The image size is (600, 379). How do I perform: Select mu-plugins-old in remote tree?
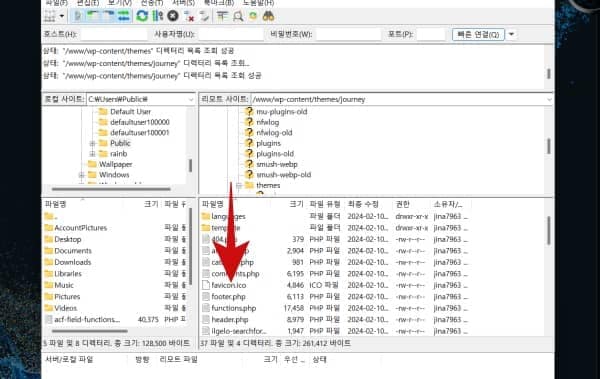click(x=282, y=111)
